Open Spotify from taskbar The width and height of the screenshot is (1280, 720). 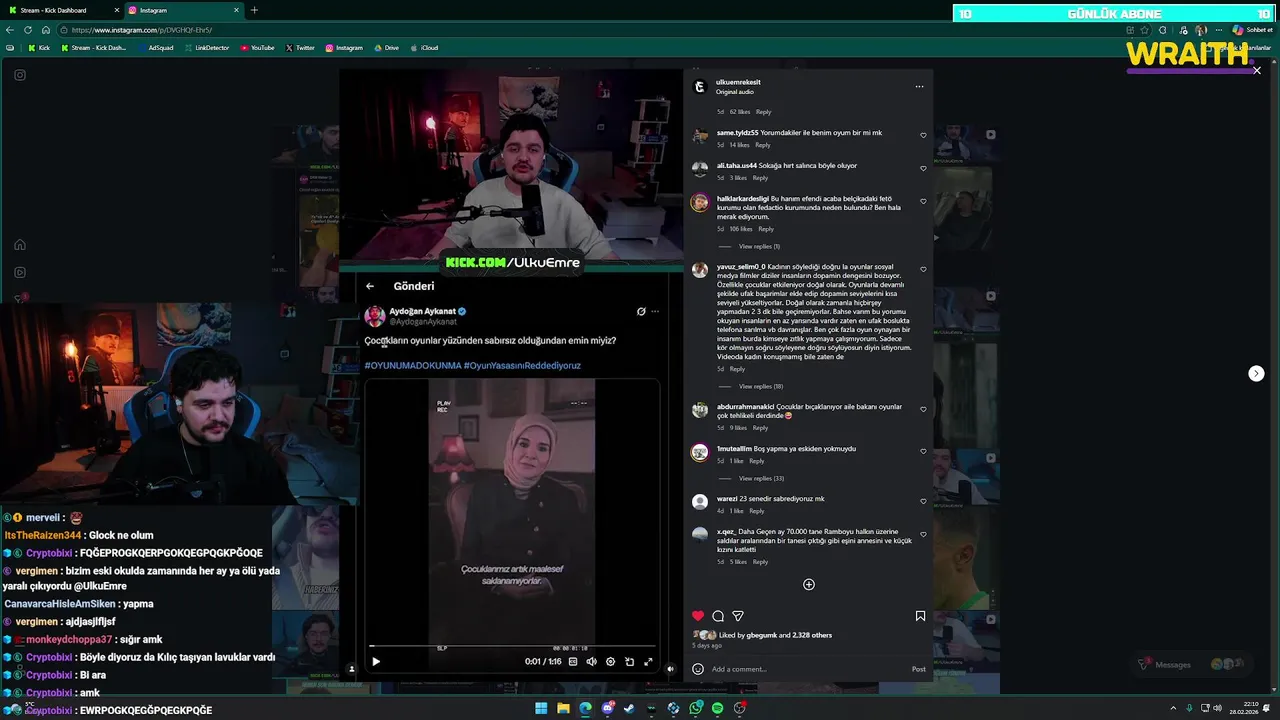click(x=718, y=708)
